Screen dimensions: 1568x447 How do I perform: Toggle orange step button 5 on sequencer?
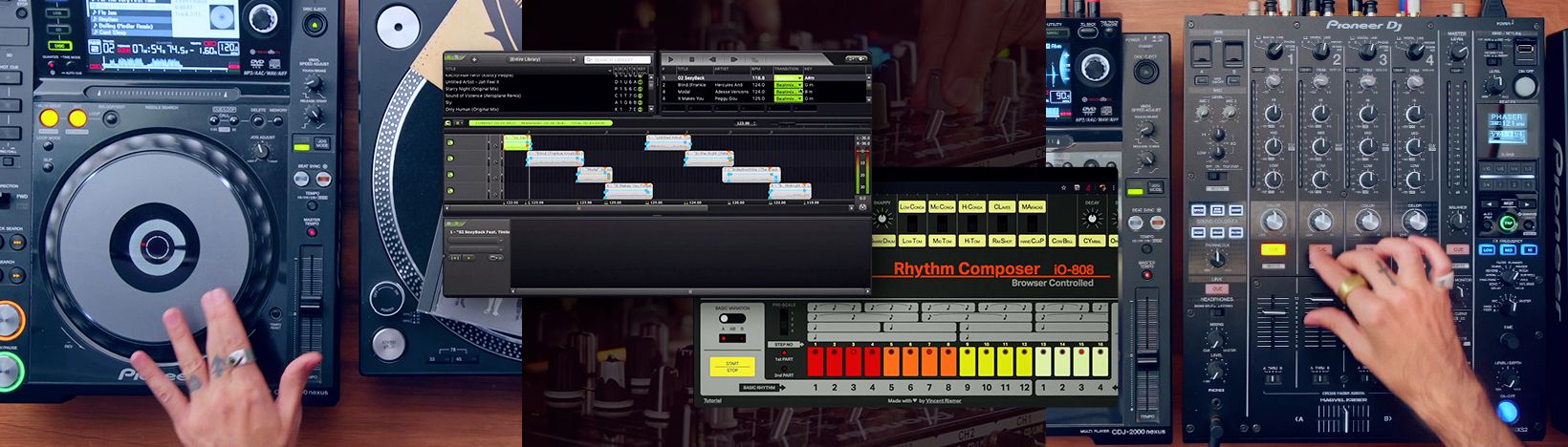point(891,361)
